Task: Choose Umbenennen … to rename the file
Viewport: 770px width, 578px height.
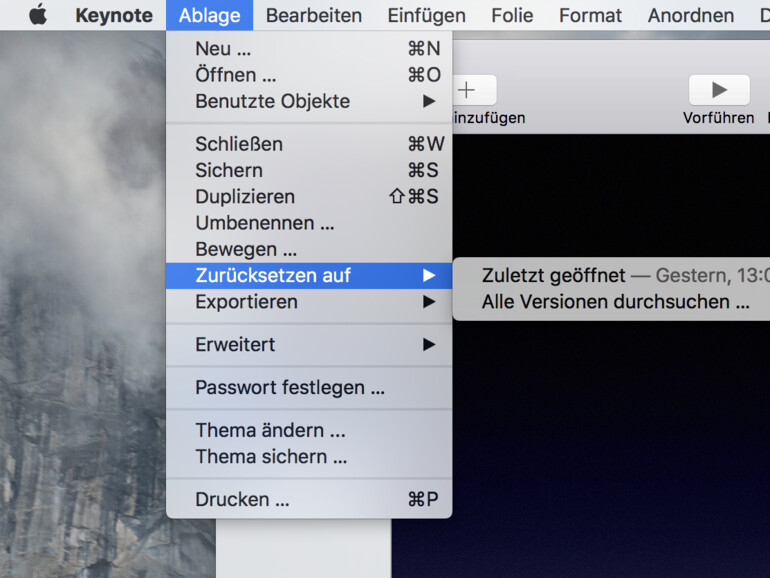Action: (x=309, y=223)
